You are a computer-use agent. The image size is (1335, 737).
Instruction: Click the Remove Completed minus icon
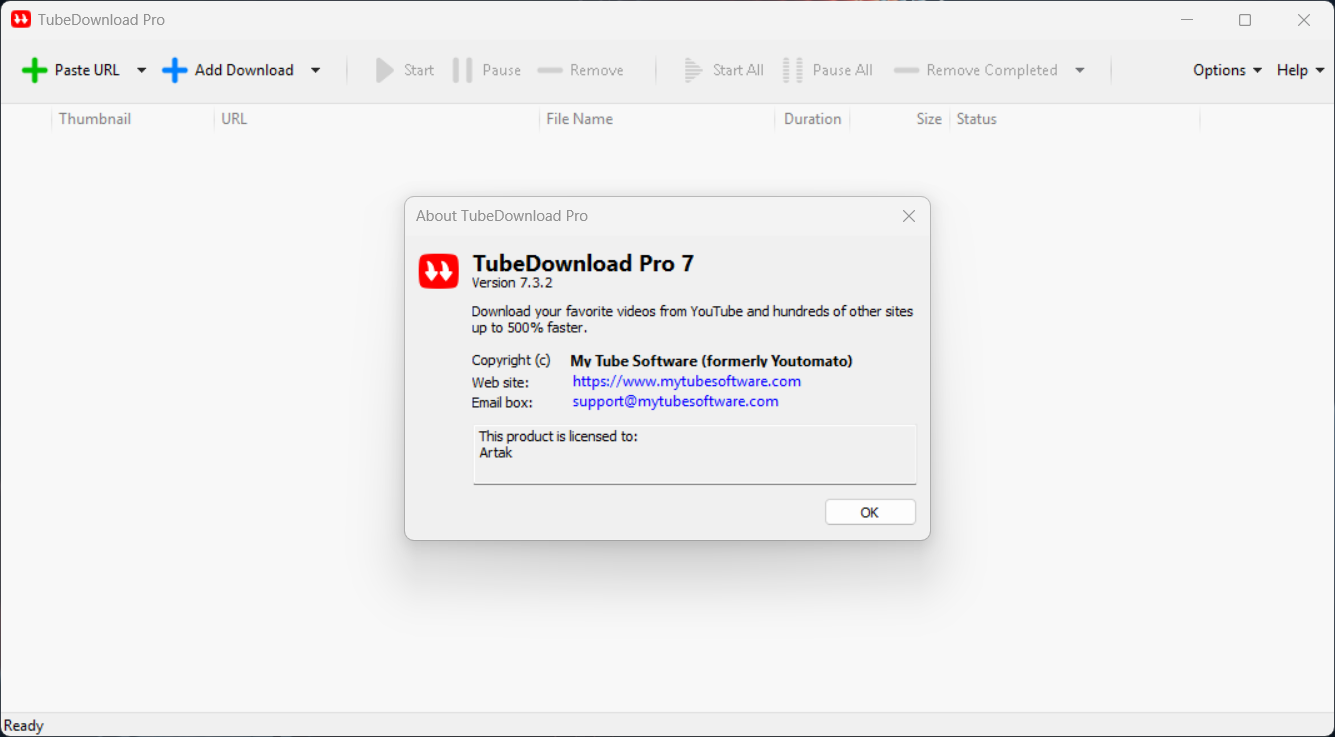click(x=906, y=70)
